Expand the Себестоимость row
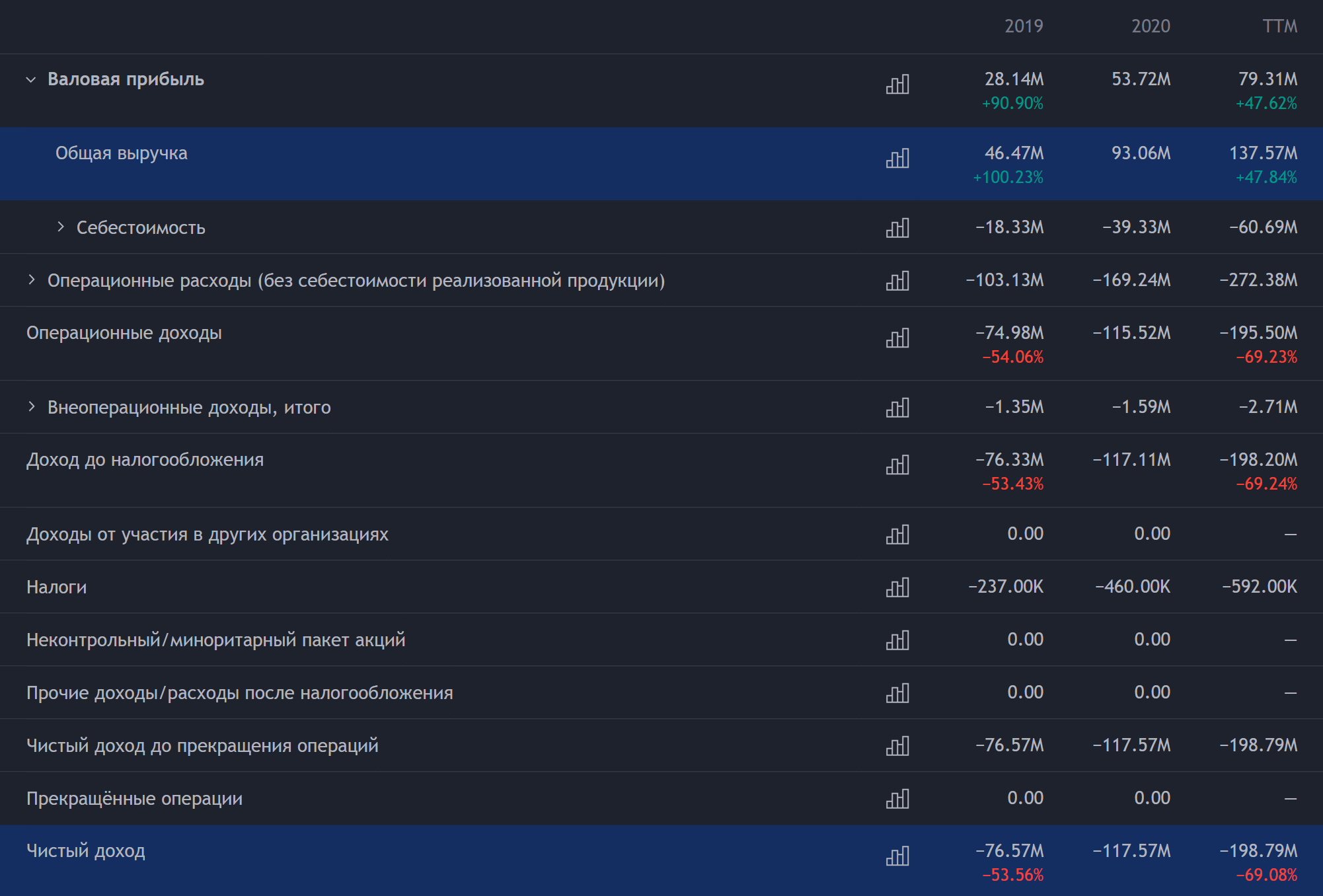The image size is (1323, 896). 61,227
